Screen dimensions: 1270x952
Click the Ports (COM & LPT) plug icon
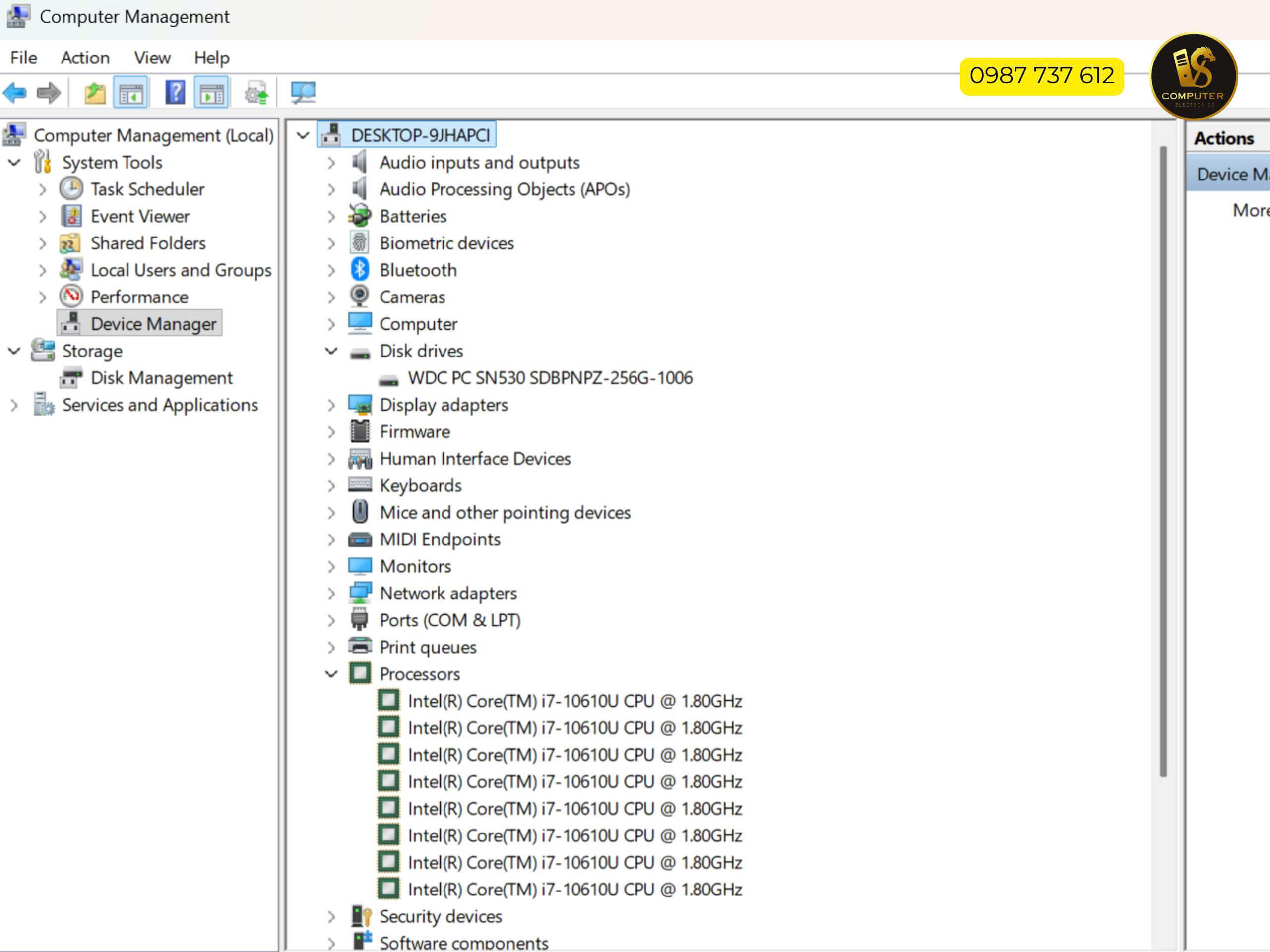359,620
